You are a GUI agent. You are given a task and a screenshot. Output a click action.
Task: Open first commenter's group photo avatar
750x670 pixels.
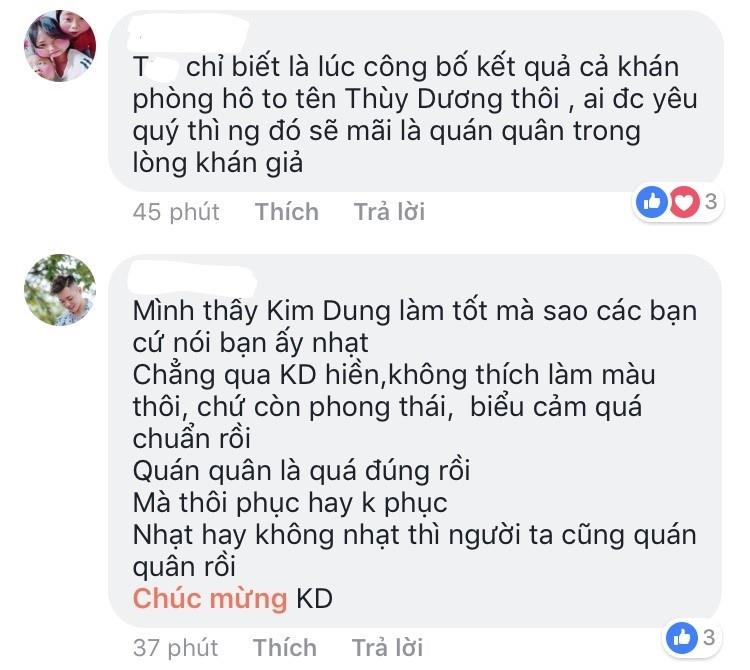tap(60, 45)
